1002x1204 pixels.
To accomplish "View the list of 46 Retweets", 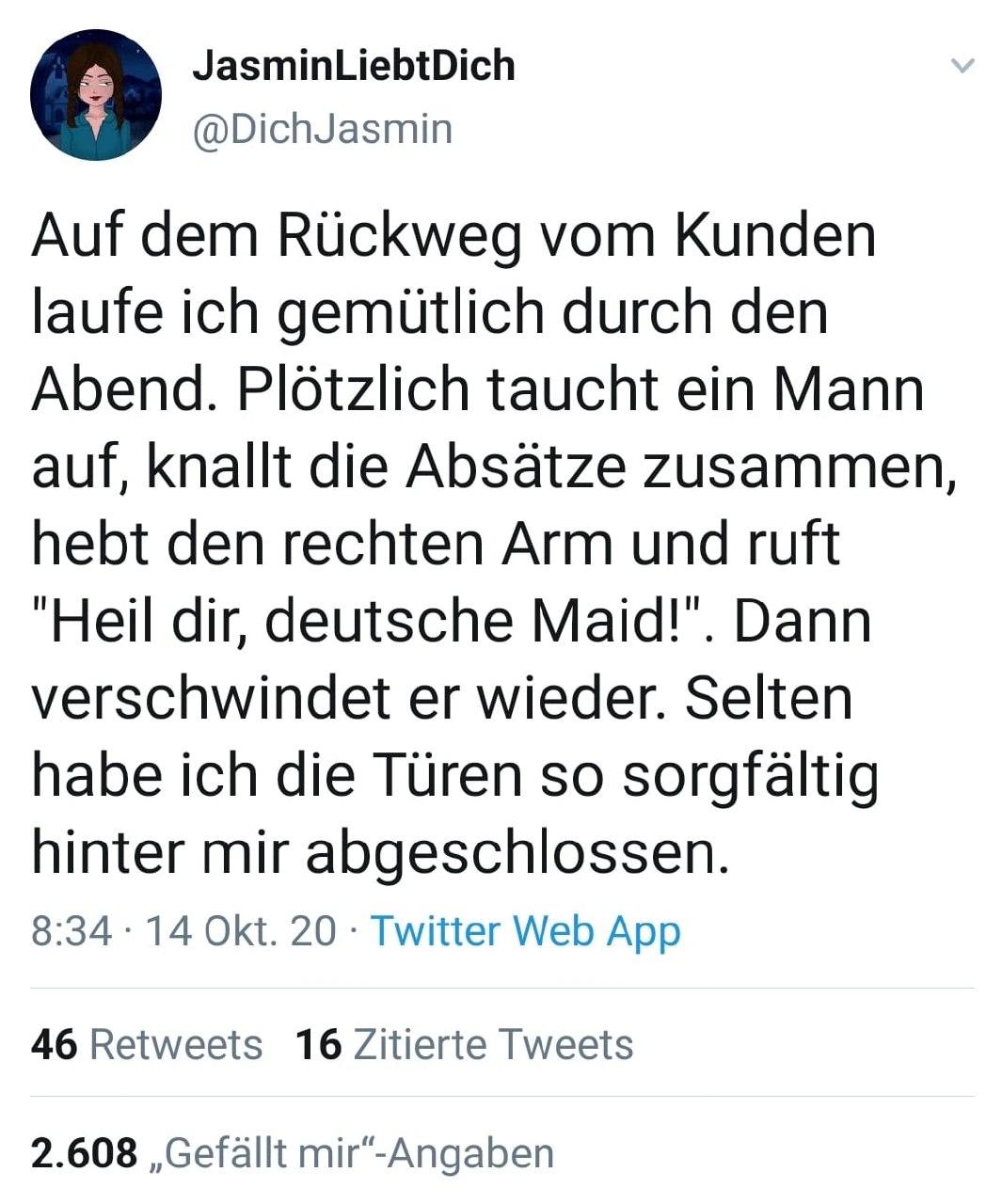I will [147, 1045].
